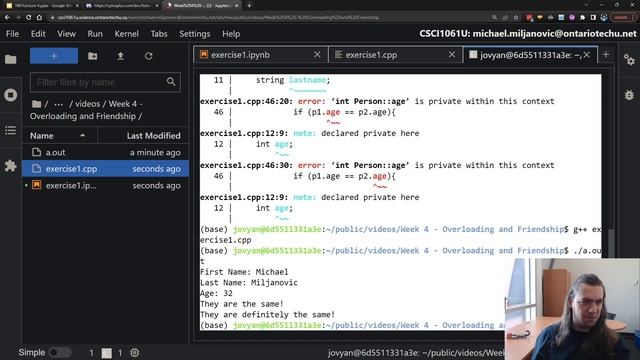Viewport: 640px width, 360px height.
Task: Create a new folder in file browser
Action: click(93, 56)
